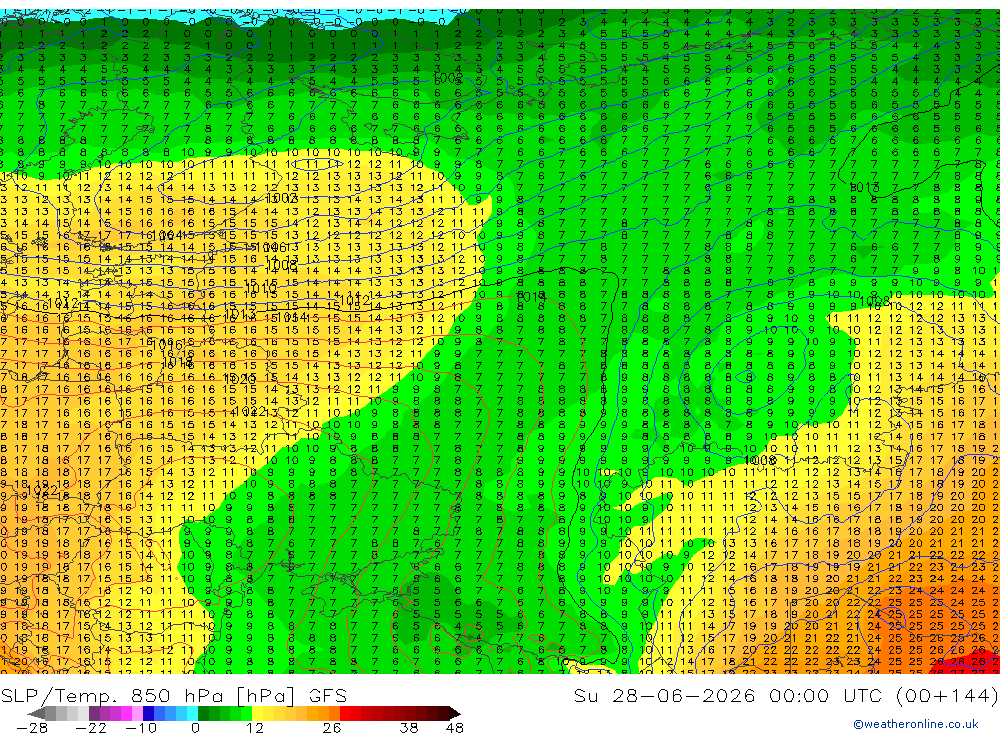Click the 12 legend label under color bar
This screenshot has height=733, width=1000.
254,728
